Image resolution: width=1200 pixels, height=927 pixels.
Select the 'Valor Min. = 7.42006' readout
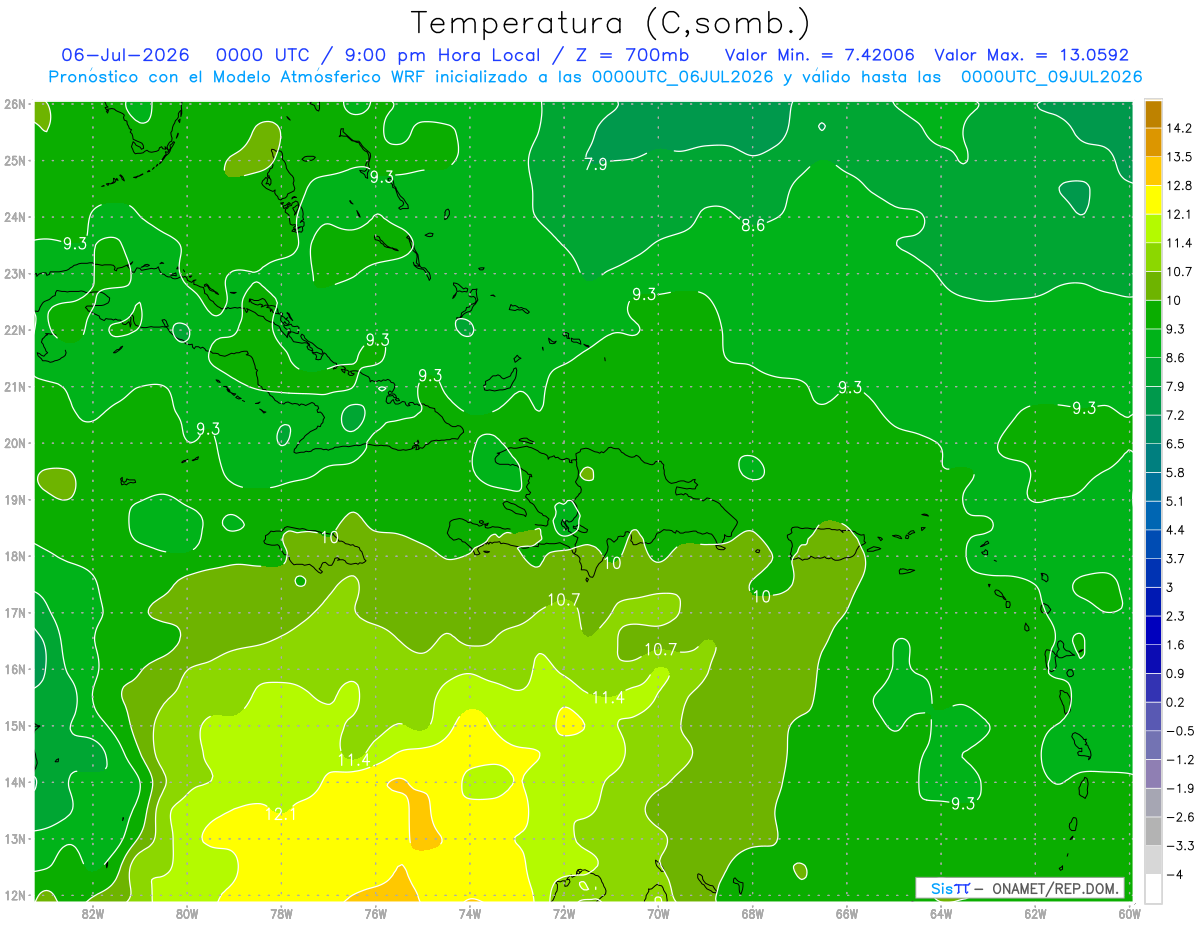pos(819,55)
